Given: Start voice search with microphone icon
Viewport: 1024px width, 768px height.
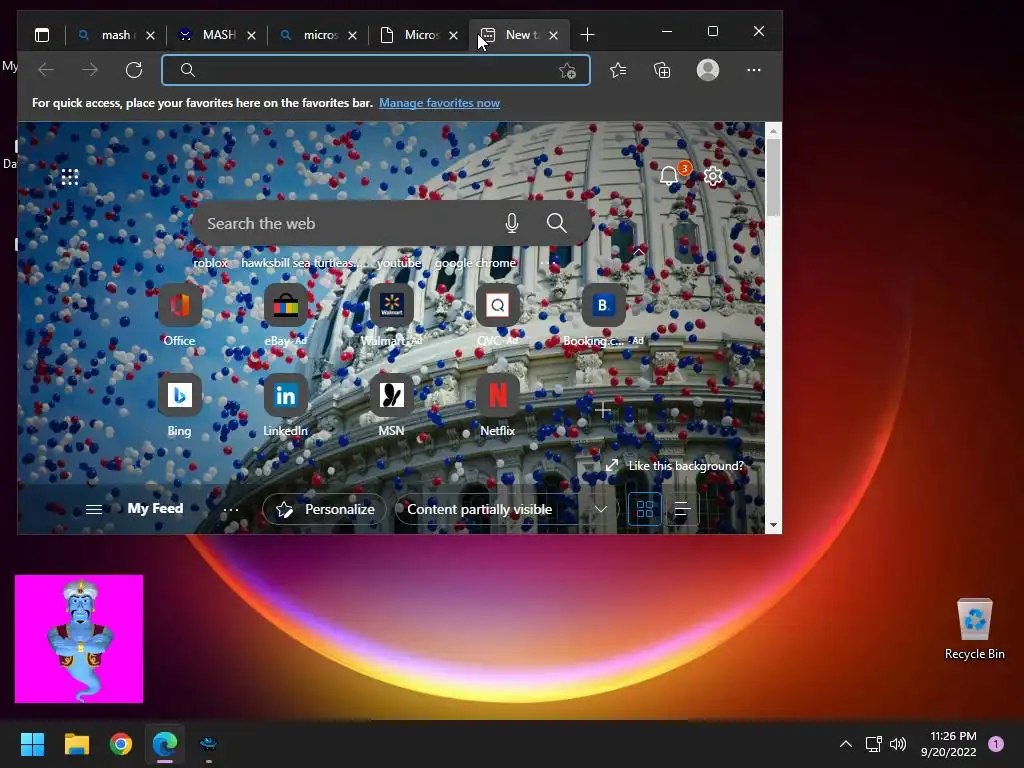Looking at the screenshot, I should [512, 223].
